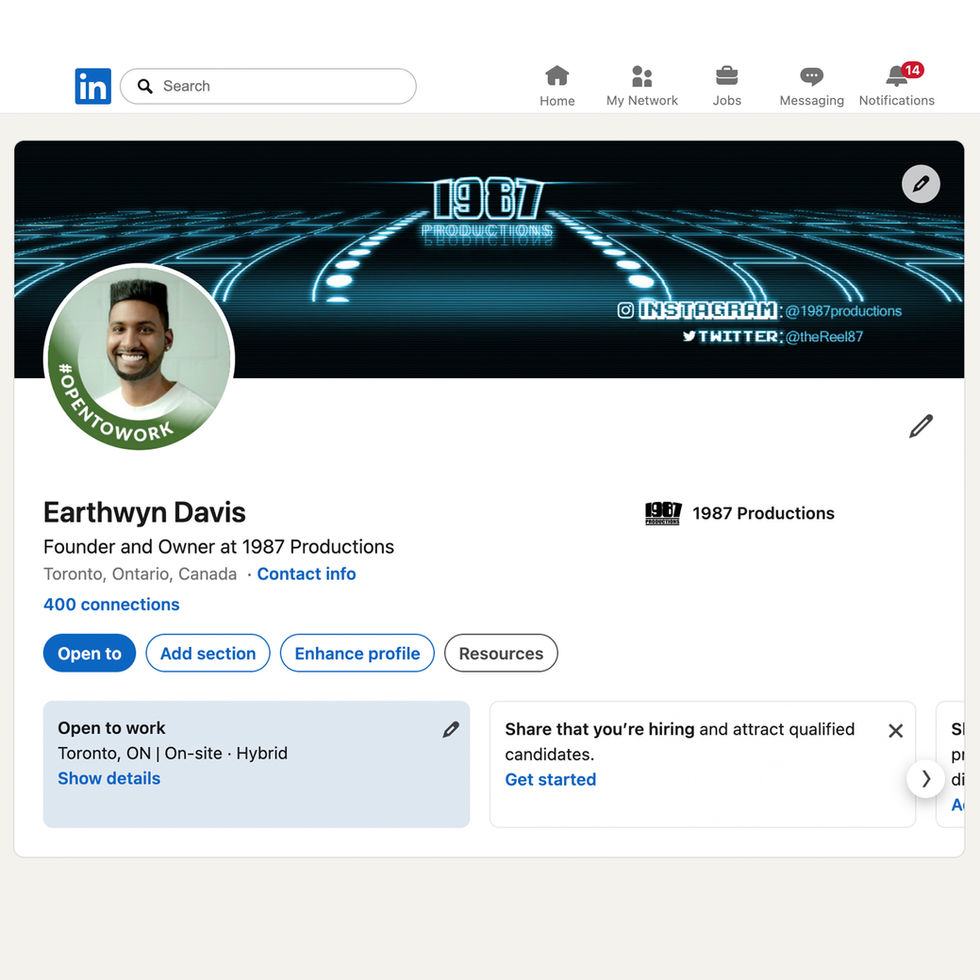
Task: Open My Network
Action: click(642, 86)
